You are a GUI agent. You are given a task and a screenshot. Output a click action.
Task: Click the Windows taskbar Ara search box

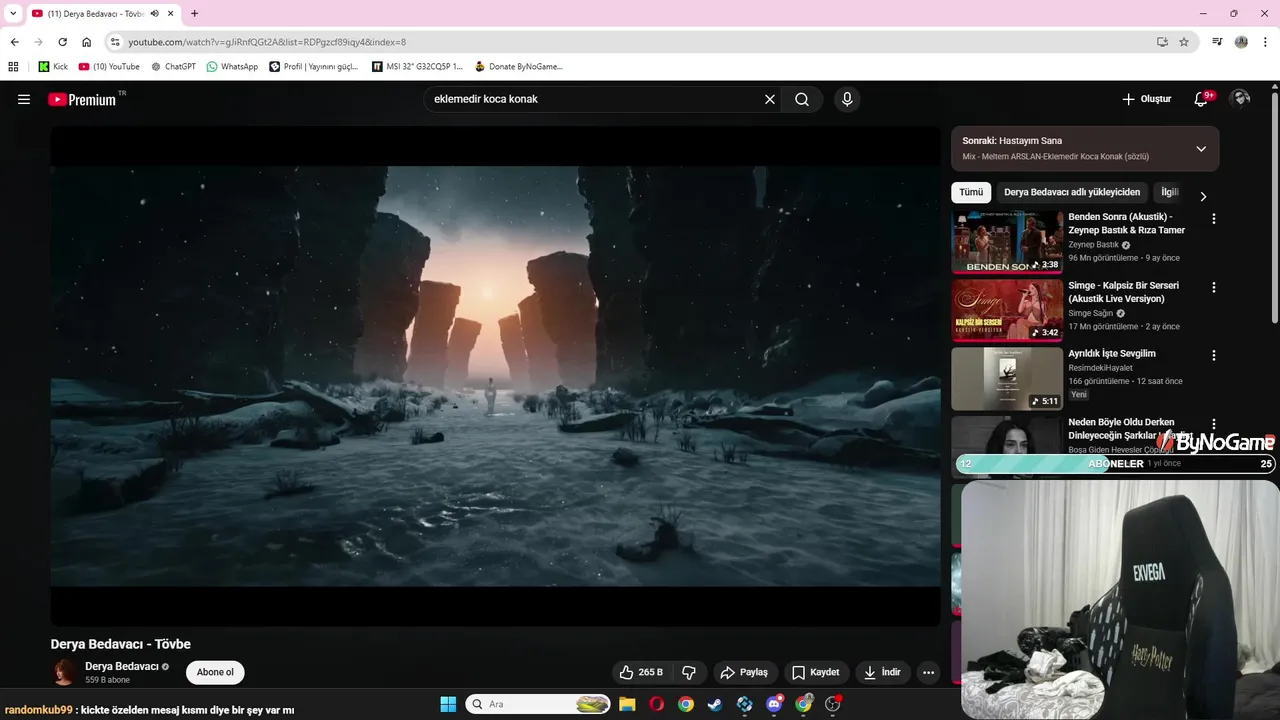point(538,704)
